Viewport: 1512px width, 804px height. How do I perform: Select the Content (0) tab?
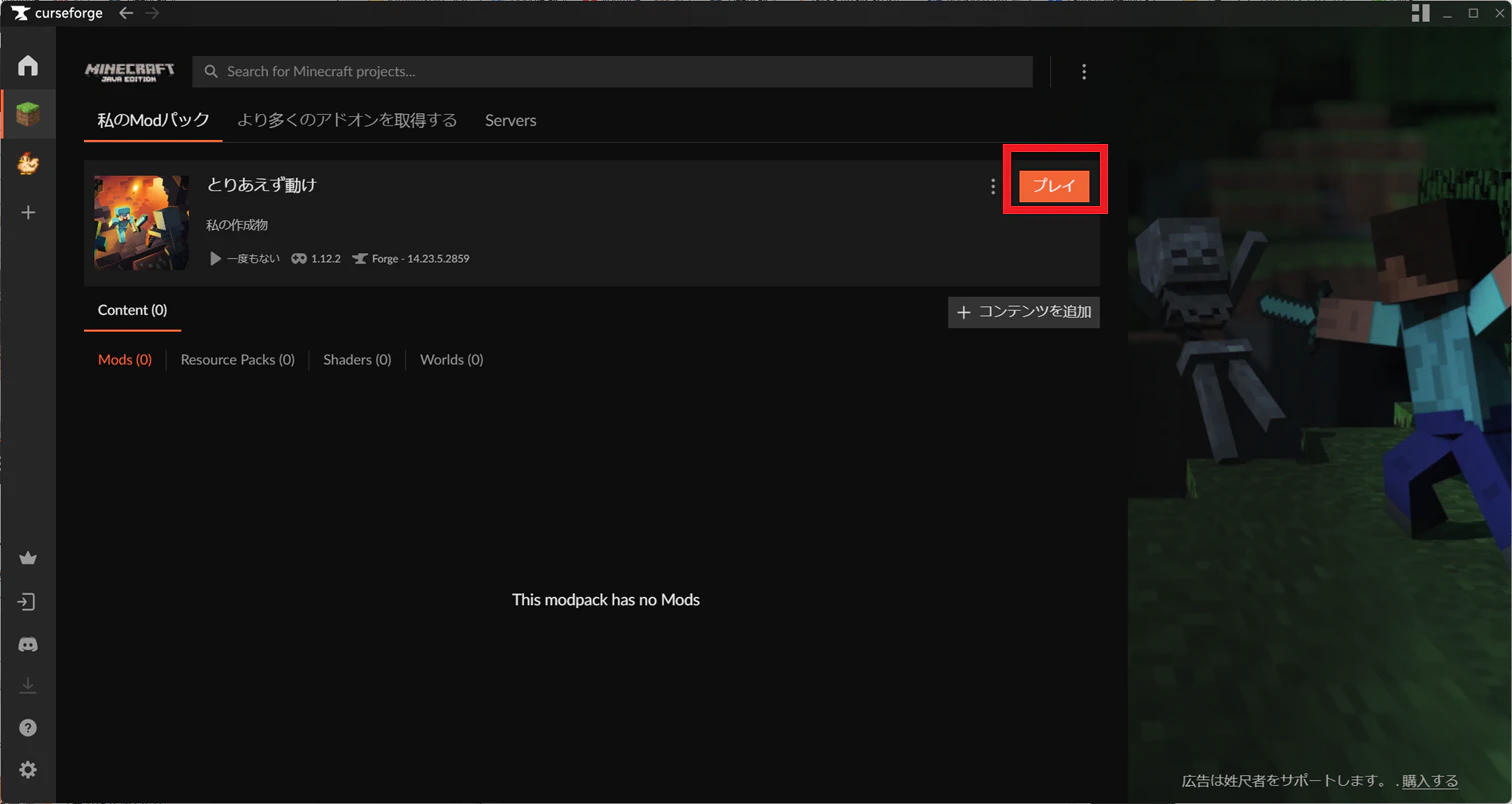click(133, 310)
